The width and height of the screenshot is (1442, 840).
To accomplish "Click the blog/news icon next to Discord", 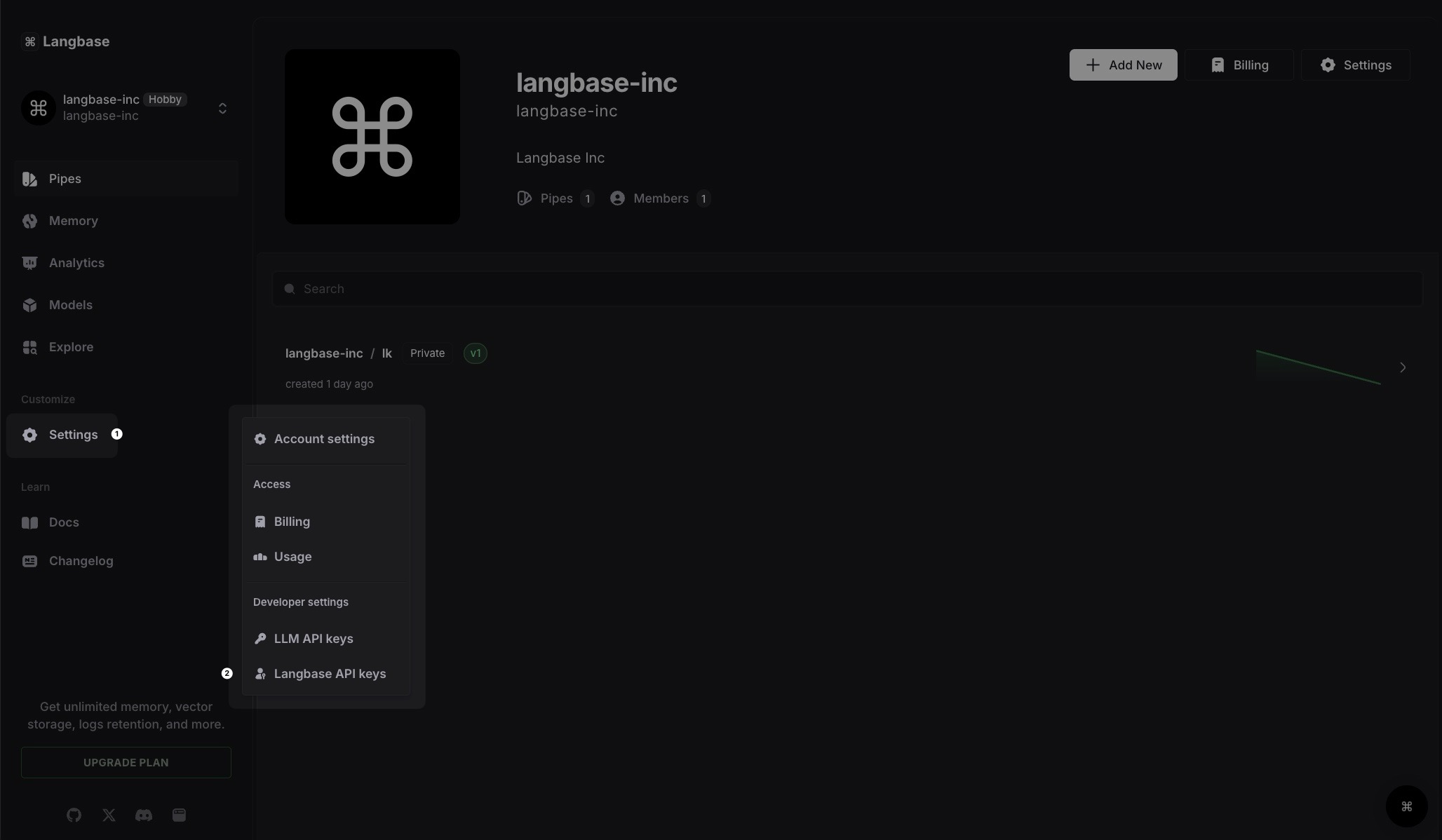I will pyautogui.click(x=179, y=815).
